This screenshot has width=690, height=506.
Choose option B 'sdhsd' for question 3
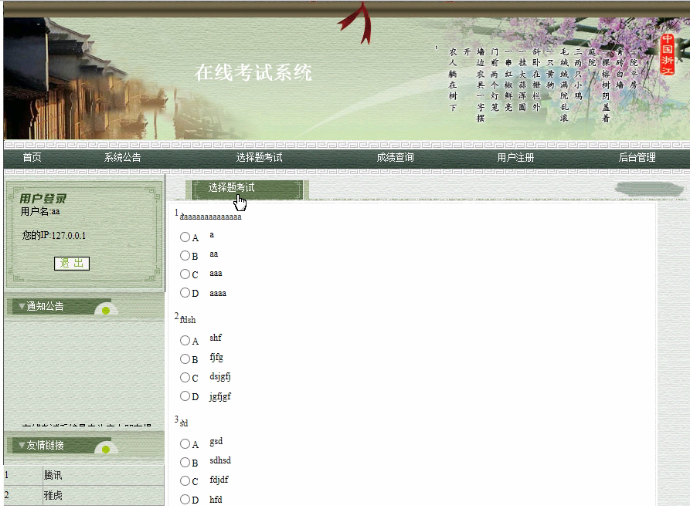(x=185, y=462)
